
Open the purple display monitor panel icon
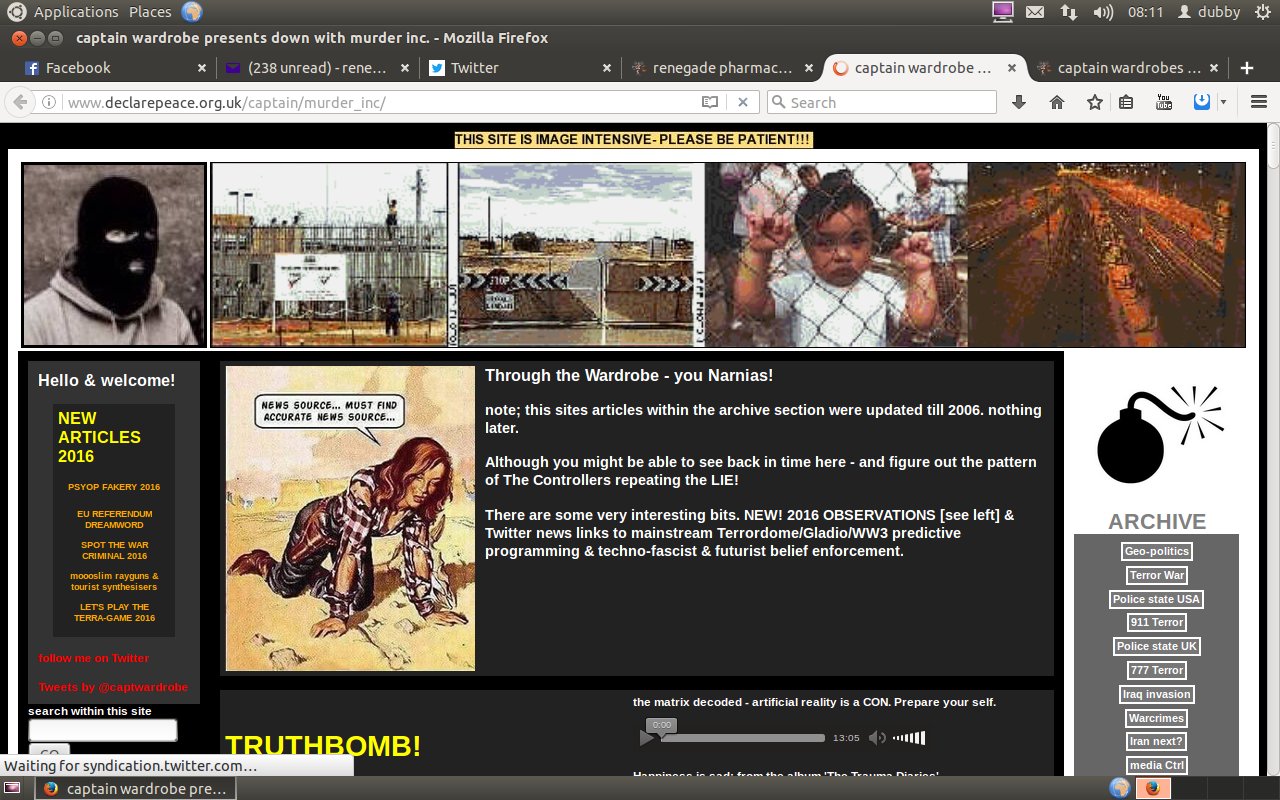[x=1002, y=12]
